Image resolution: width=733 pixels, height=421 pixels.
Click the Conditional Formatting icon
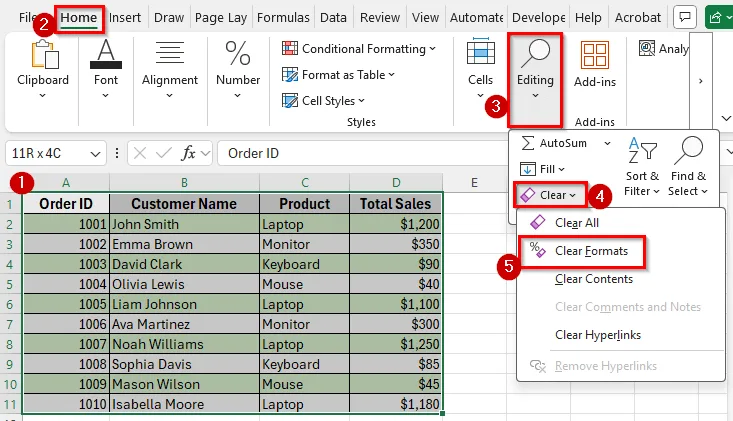290,48
